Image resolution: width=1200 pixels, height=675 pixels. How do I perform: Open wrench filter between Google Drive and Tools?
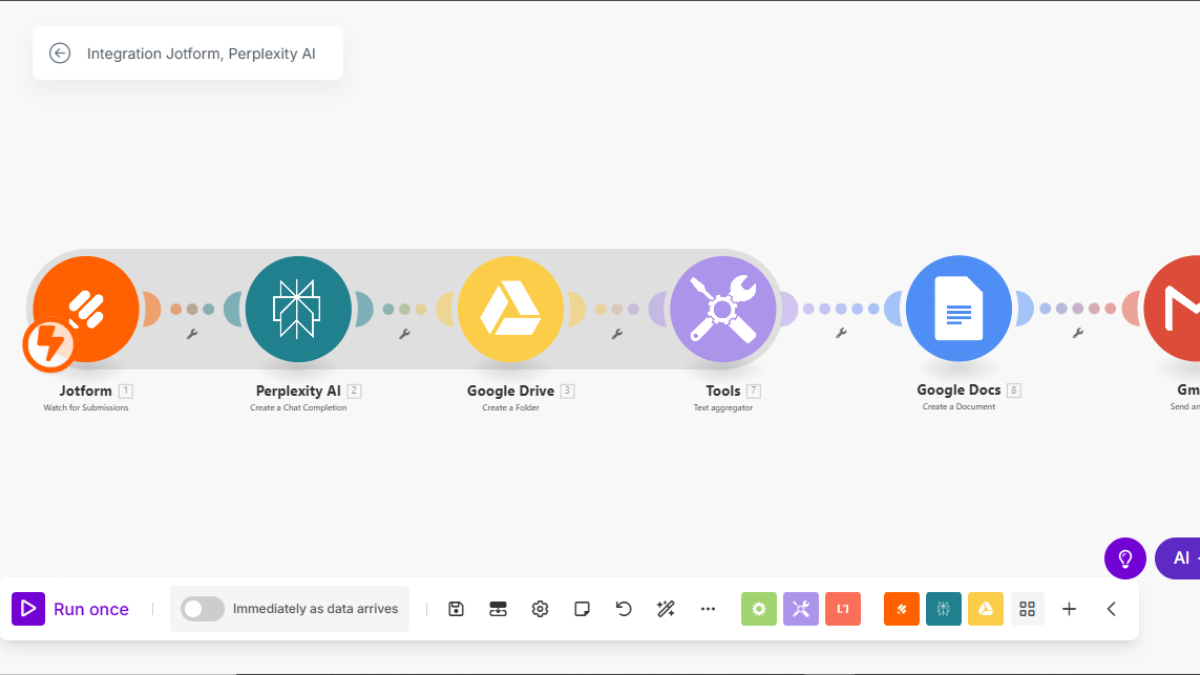(616, 334)
